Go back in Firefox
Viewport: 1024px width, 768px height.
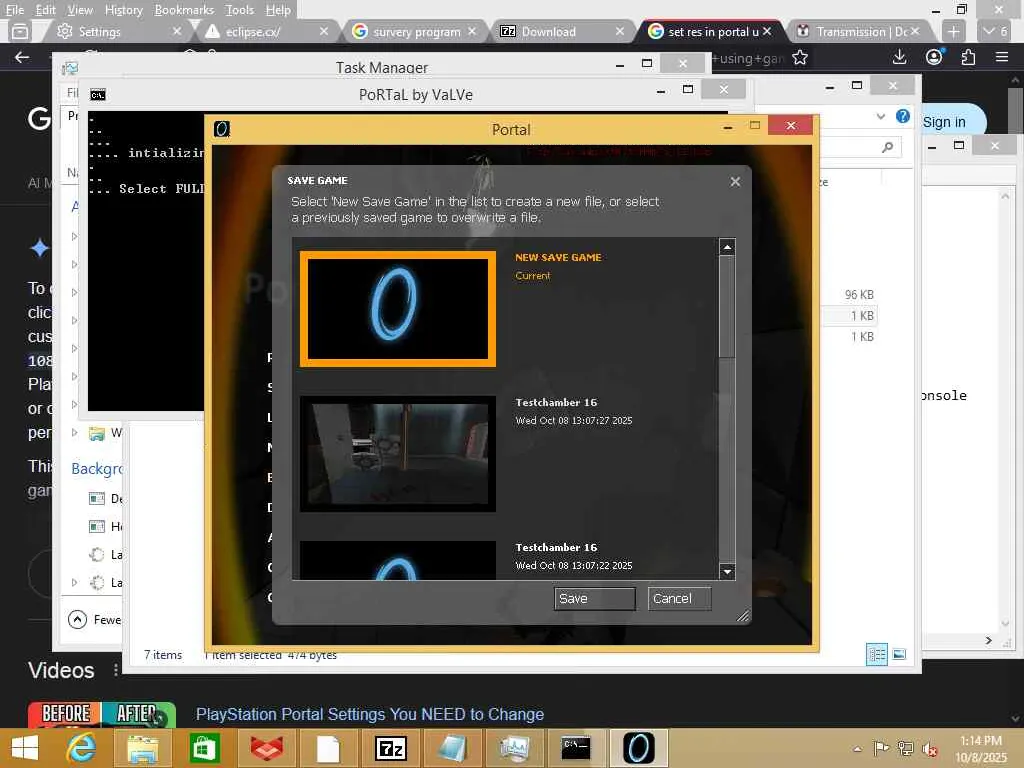point(22,57)
